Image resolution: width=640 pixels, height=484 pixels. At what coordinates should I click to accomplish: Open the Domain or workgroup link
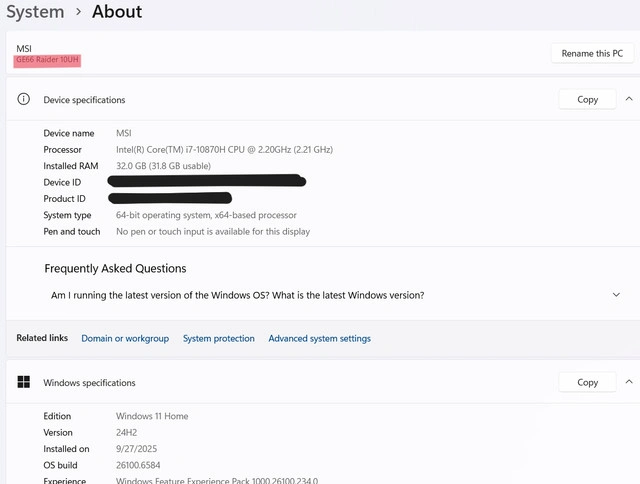(125, 339)
